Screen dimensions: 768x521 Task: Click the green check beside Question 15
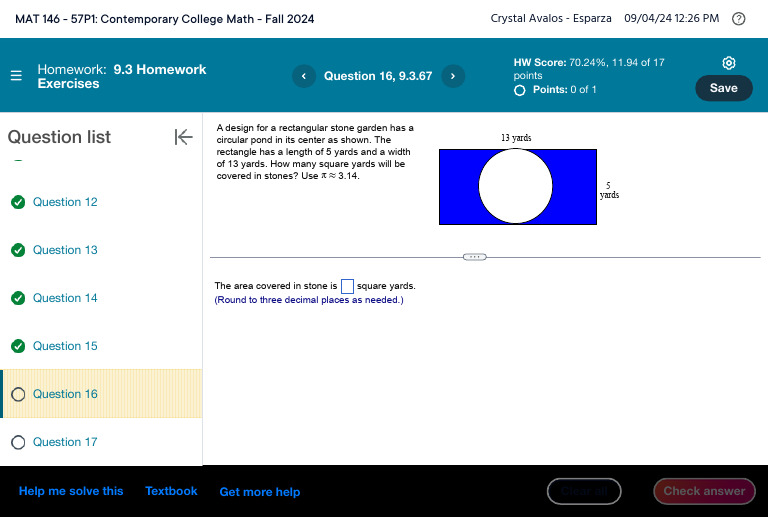pyautogui.click(x=18, y=346)
